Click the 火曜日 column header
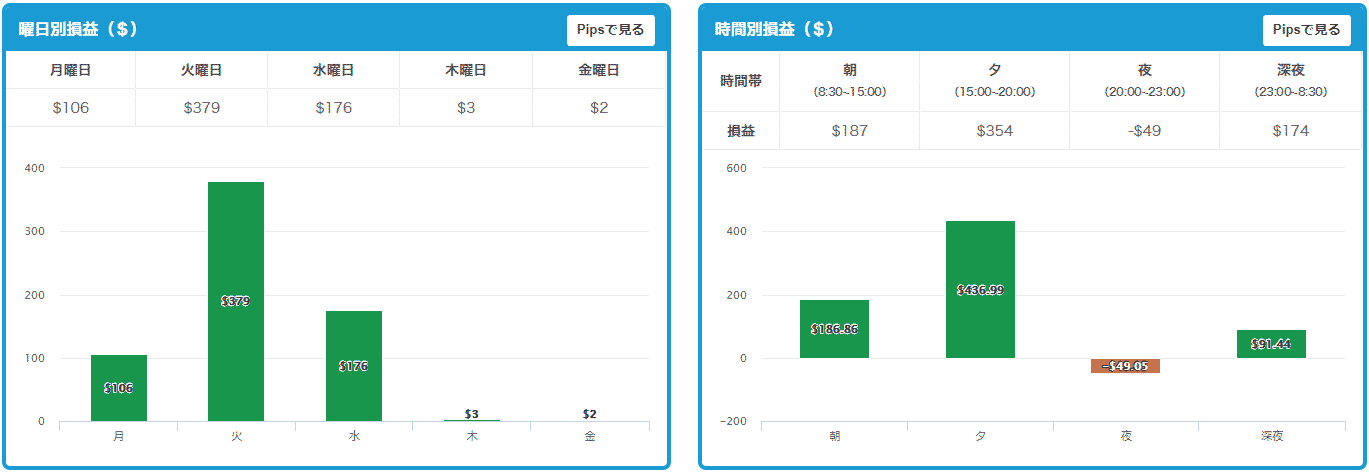The height and width of the screenshot is (473, 1369). [x=201, y=70]
